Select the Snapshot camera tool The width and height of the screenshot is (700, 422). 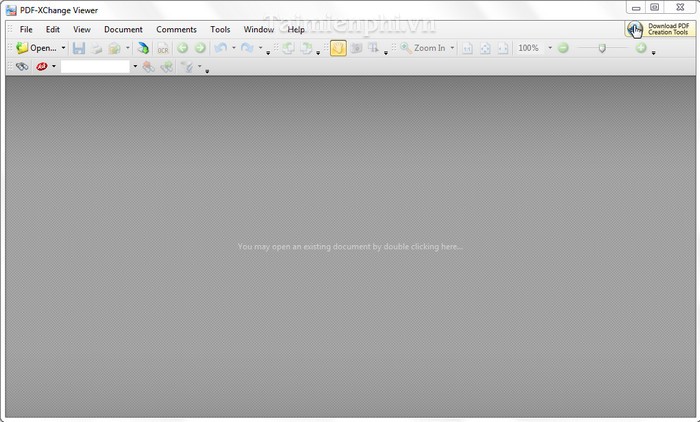click(356, 48)
